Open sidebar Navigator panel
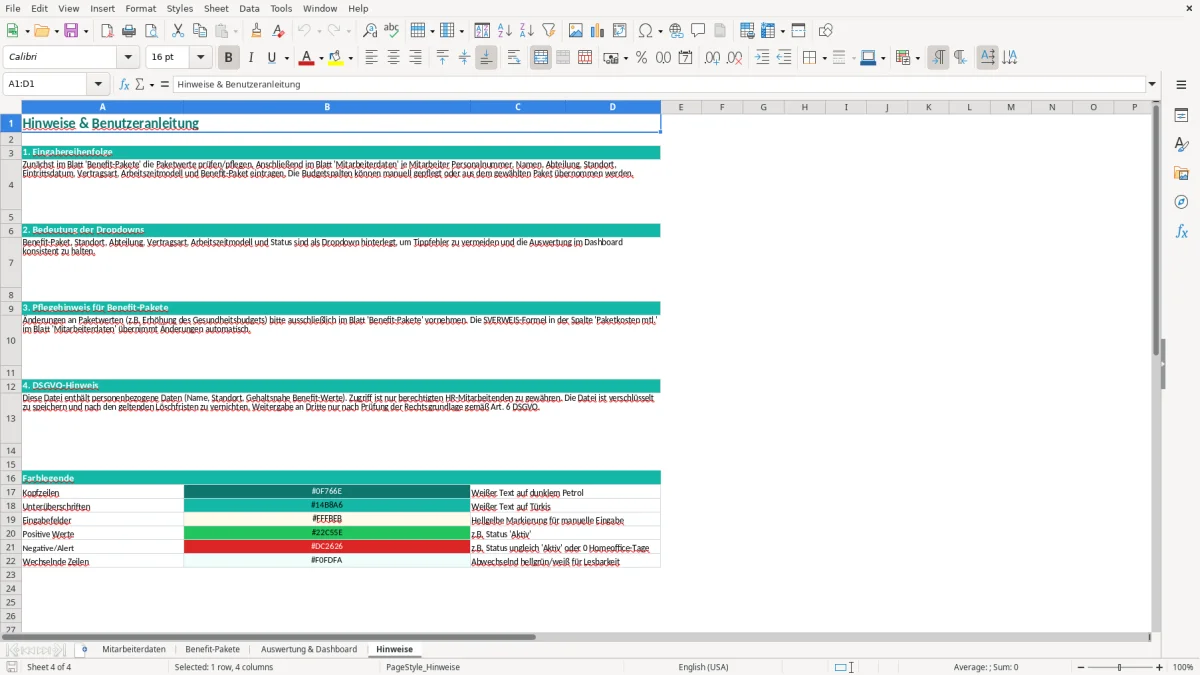 (x=1181, y=202)
